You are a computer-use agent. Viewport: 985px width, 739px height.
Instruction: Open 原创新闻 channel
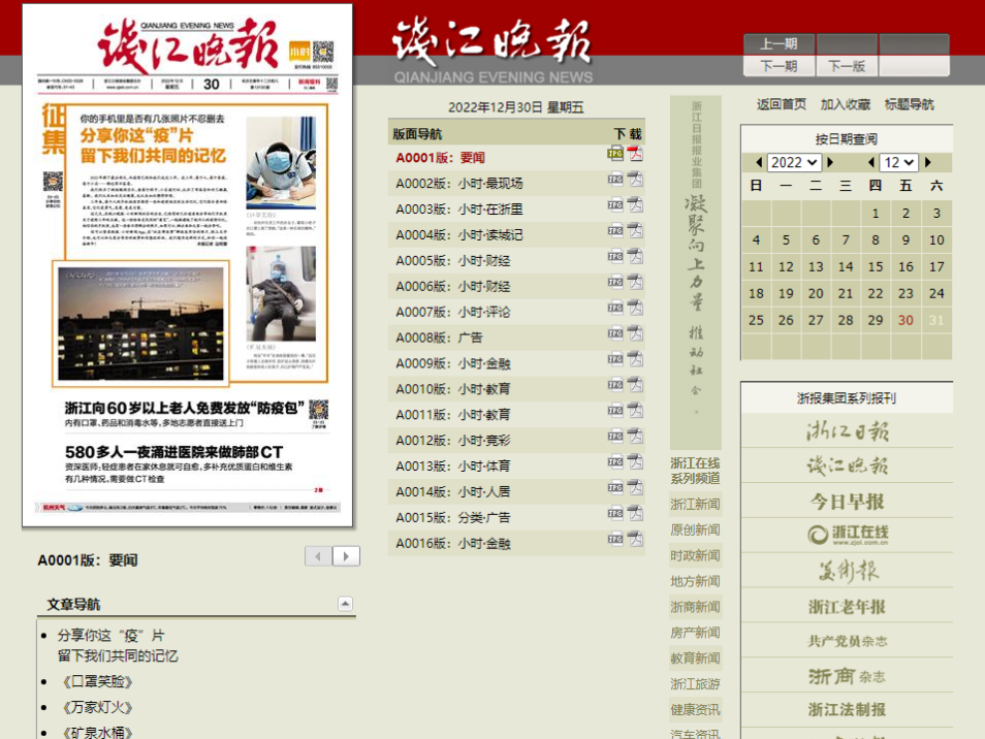[x=695, y=530]
